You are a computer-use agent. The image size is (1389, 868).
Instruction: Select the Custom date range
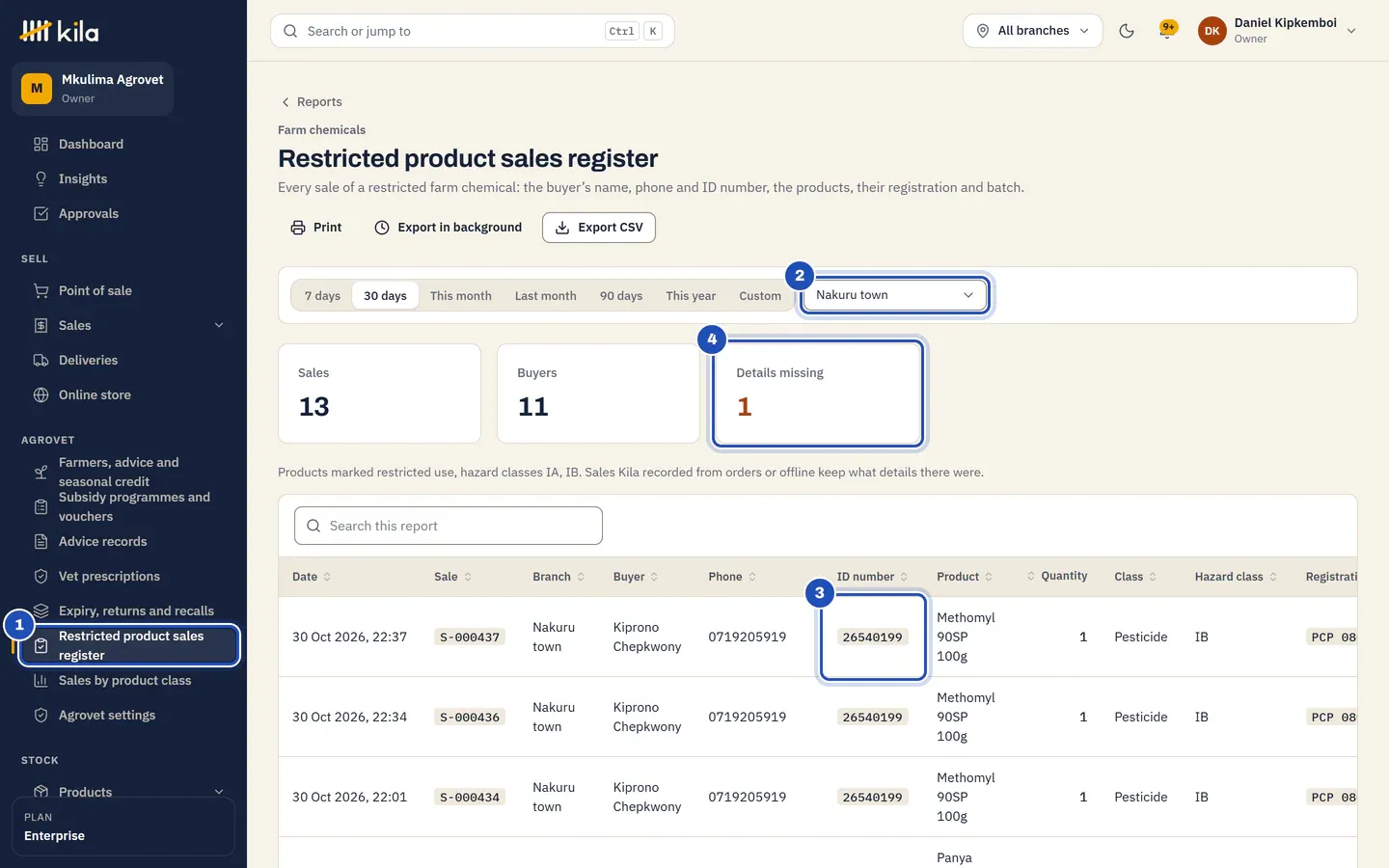760,296
